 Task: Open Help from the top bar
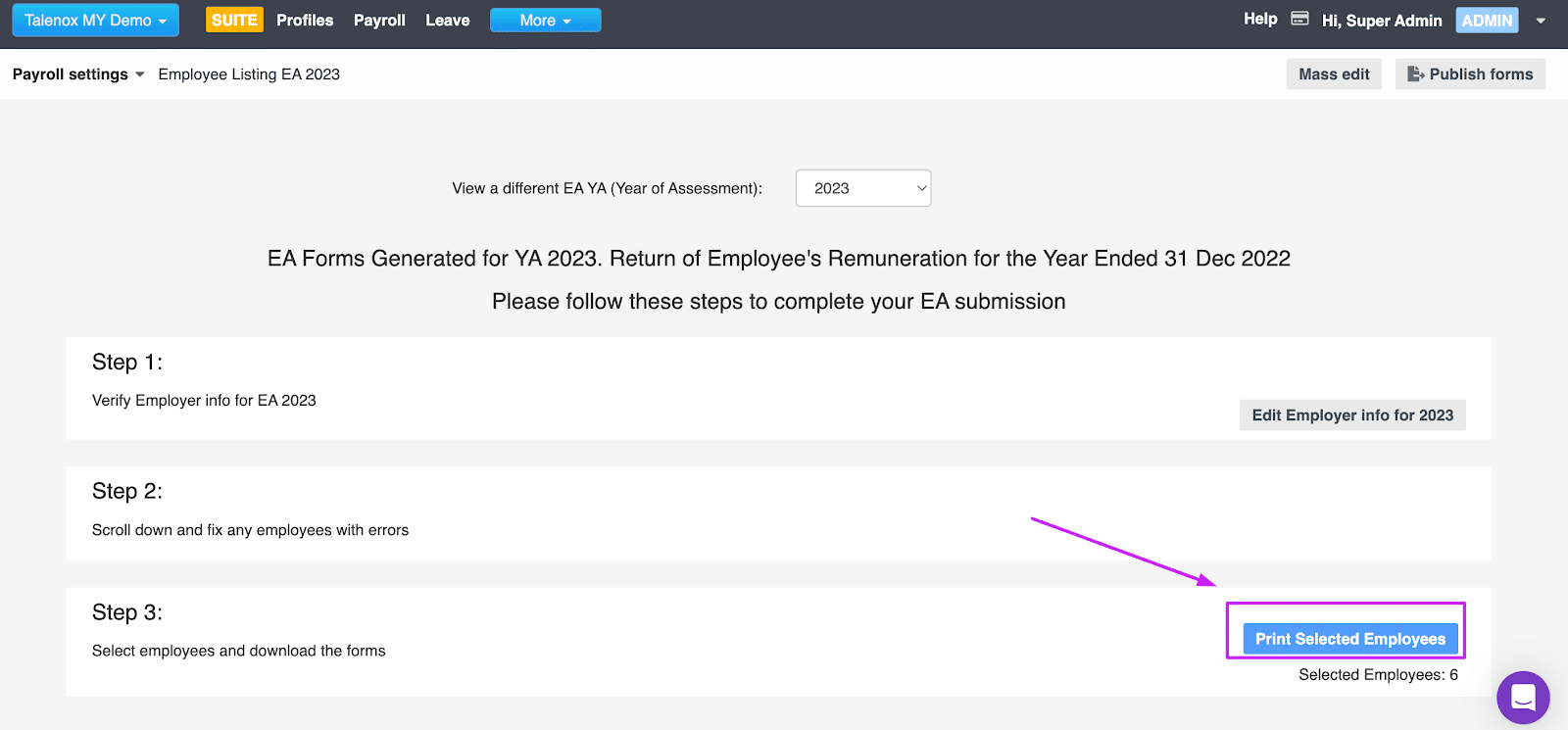point(1260,18)
